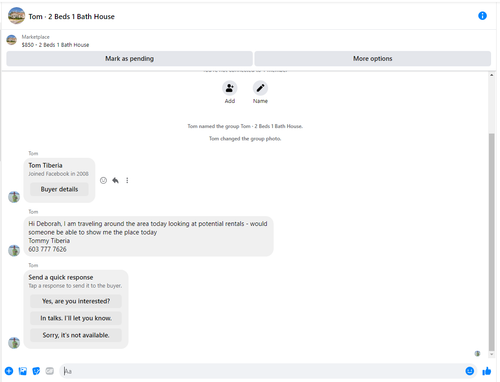Click 'Tom changed the group photo.' notice
500x382 pixels.
[245, 139]
